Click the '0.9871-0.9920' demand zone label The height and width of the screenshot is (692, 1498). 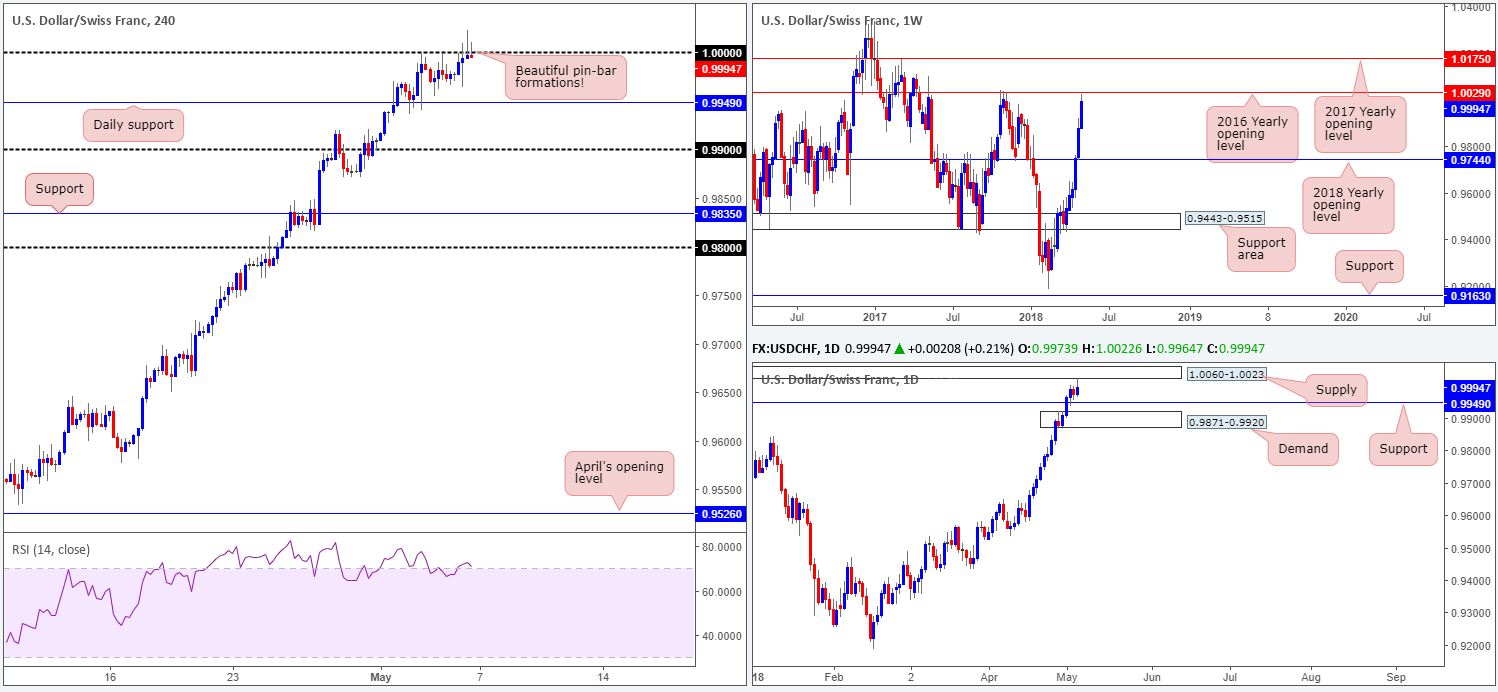[x=1226, y=422]
